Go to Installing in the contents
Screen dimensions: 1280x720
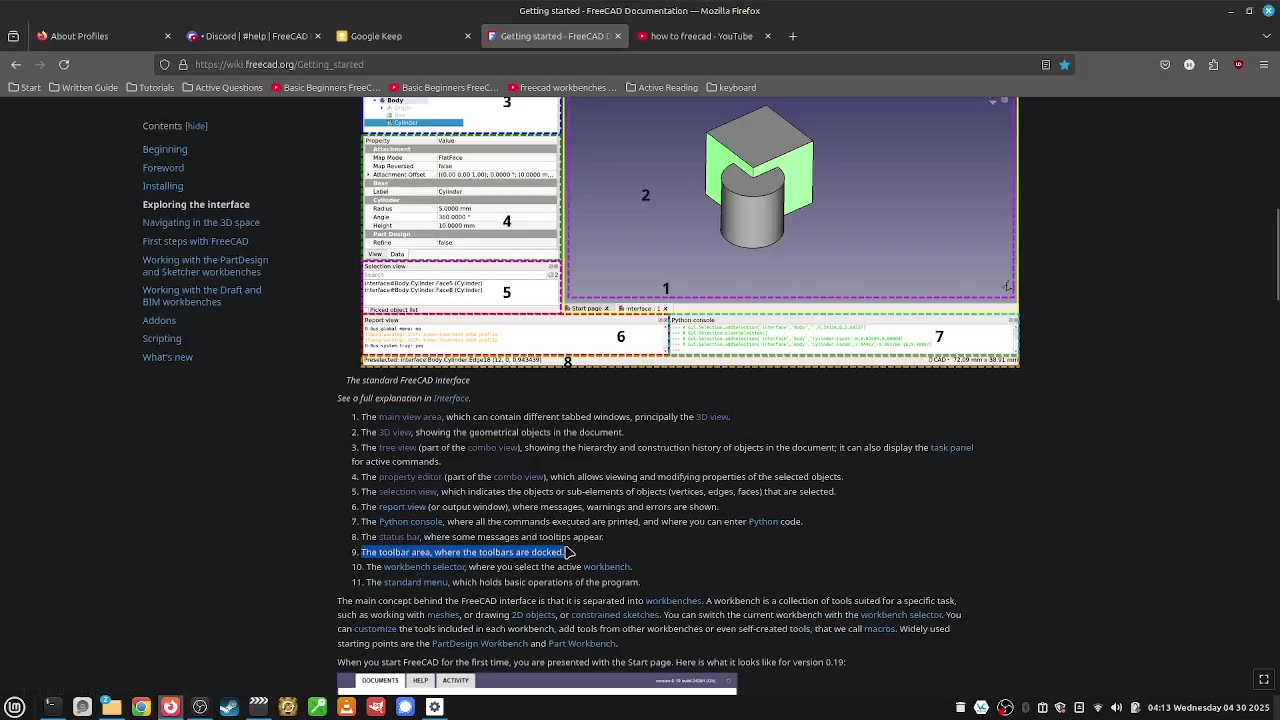click(163, 186)
